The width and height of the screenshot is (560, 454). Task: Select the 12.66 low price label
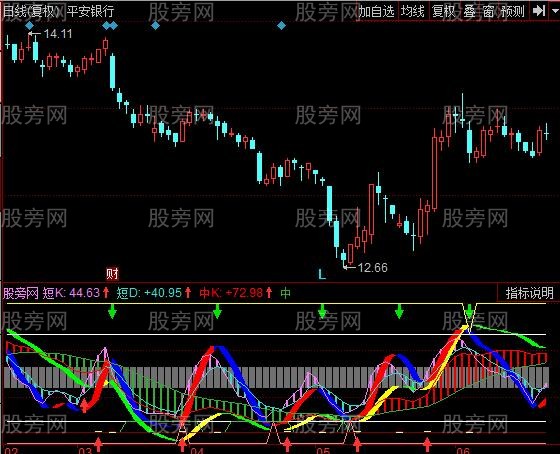pyautogui.click(x=372, y=268)
